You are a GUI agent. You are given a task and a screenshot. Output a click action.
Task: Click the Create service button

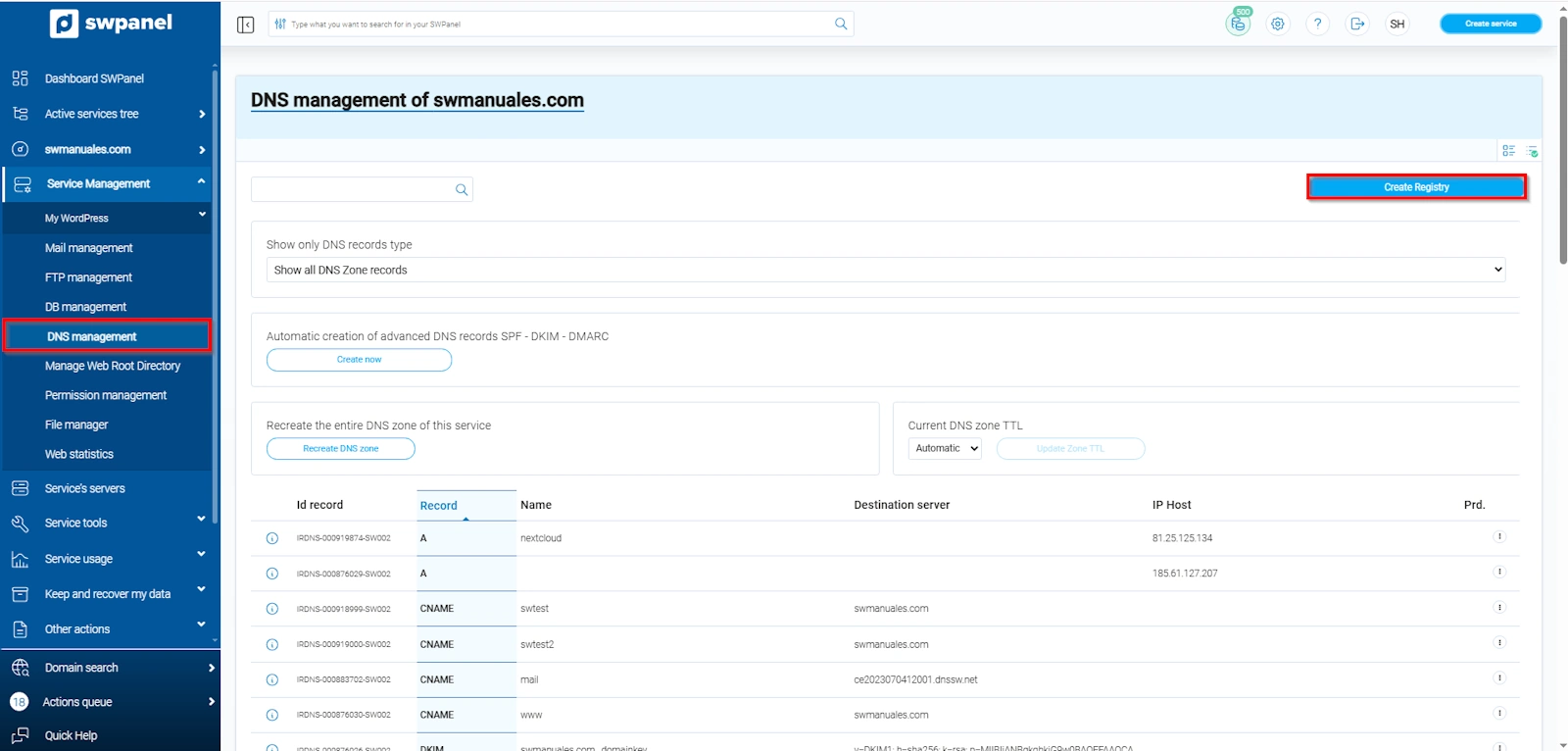[x=1491, y=24]
